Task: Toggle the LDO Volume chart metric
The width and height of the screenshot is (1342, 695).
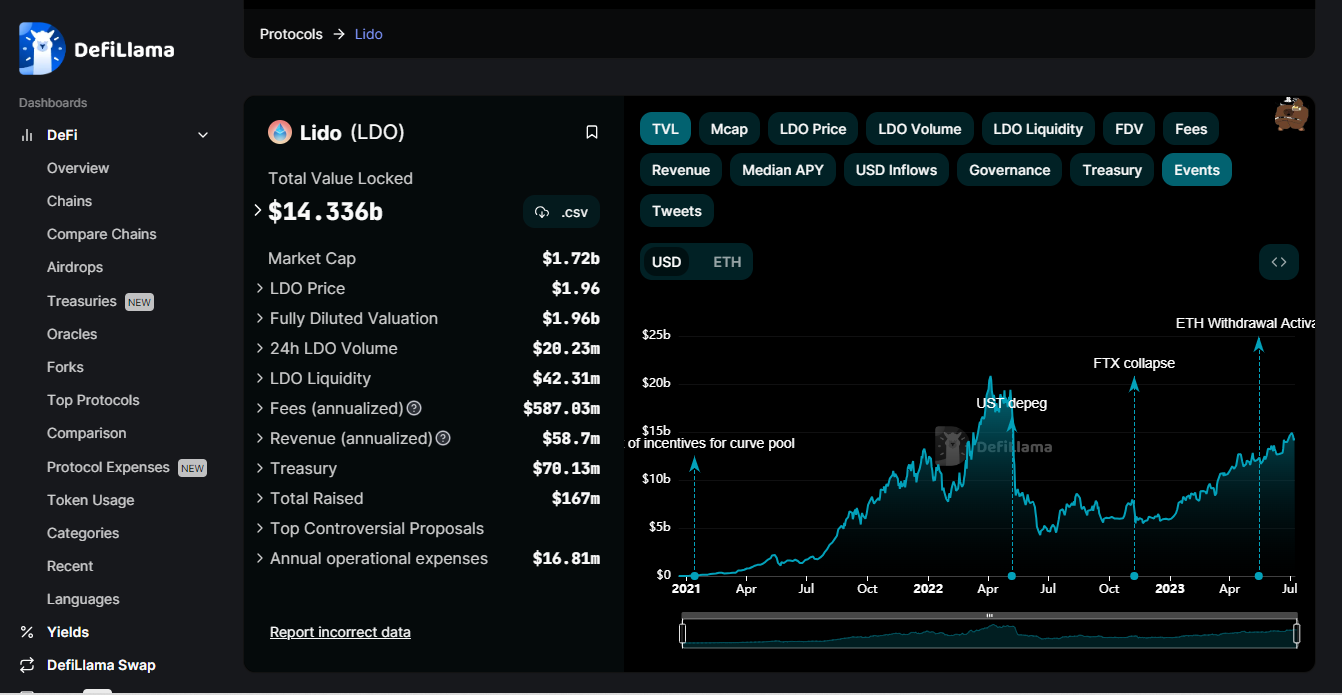Action: 920,129
